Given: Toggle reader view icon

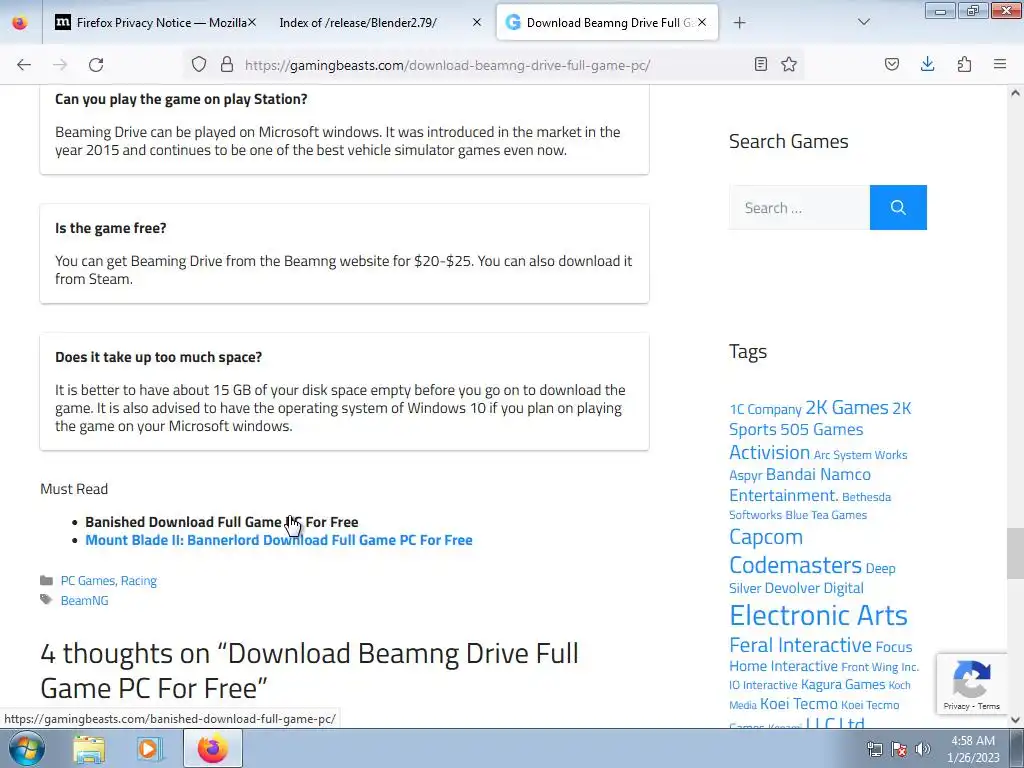Looking at the screenshot, I should 760,65.
